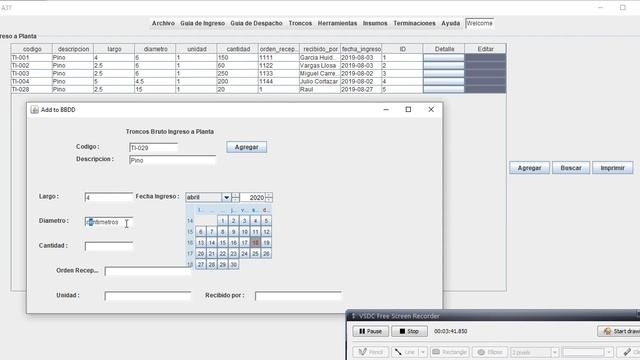The height and width of the screenshot is (360, 640).
Task: Select cantidad cell 150
Action: (238, 58)
